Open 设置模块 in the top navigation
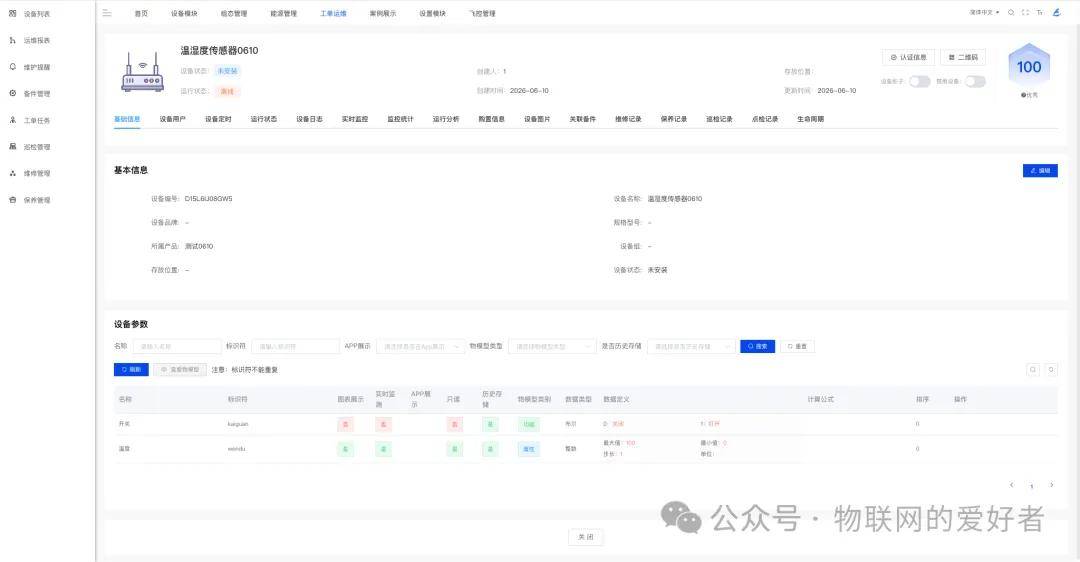The height and width of the screenshot is (562, 1080). (x=433, y=13)
